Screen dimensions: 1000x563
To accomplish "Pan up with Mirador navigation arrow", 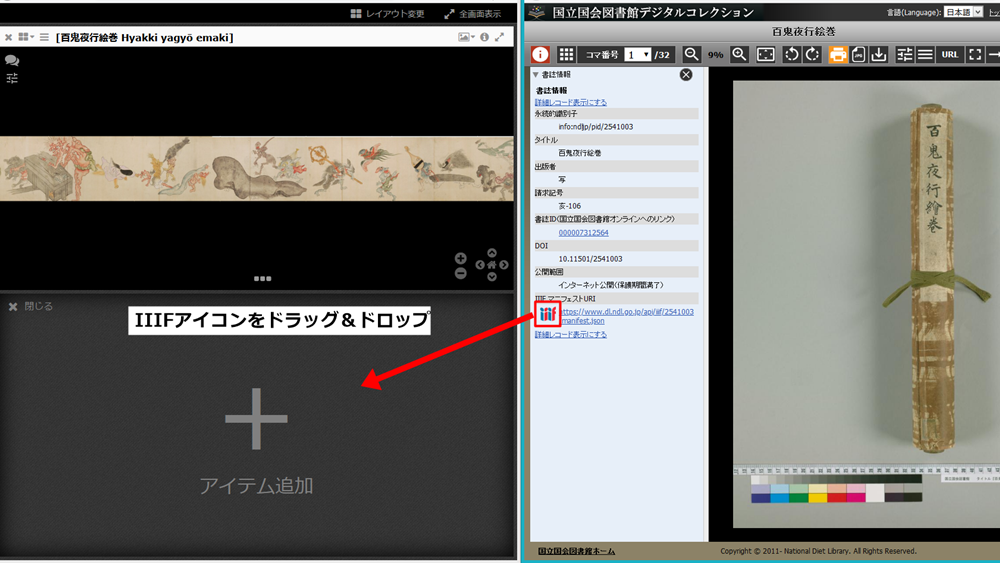I will 492,253.
